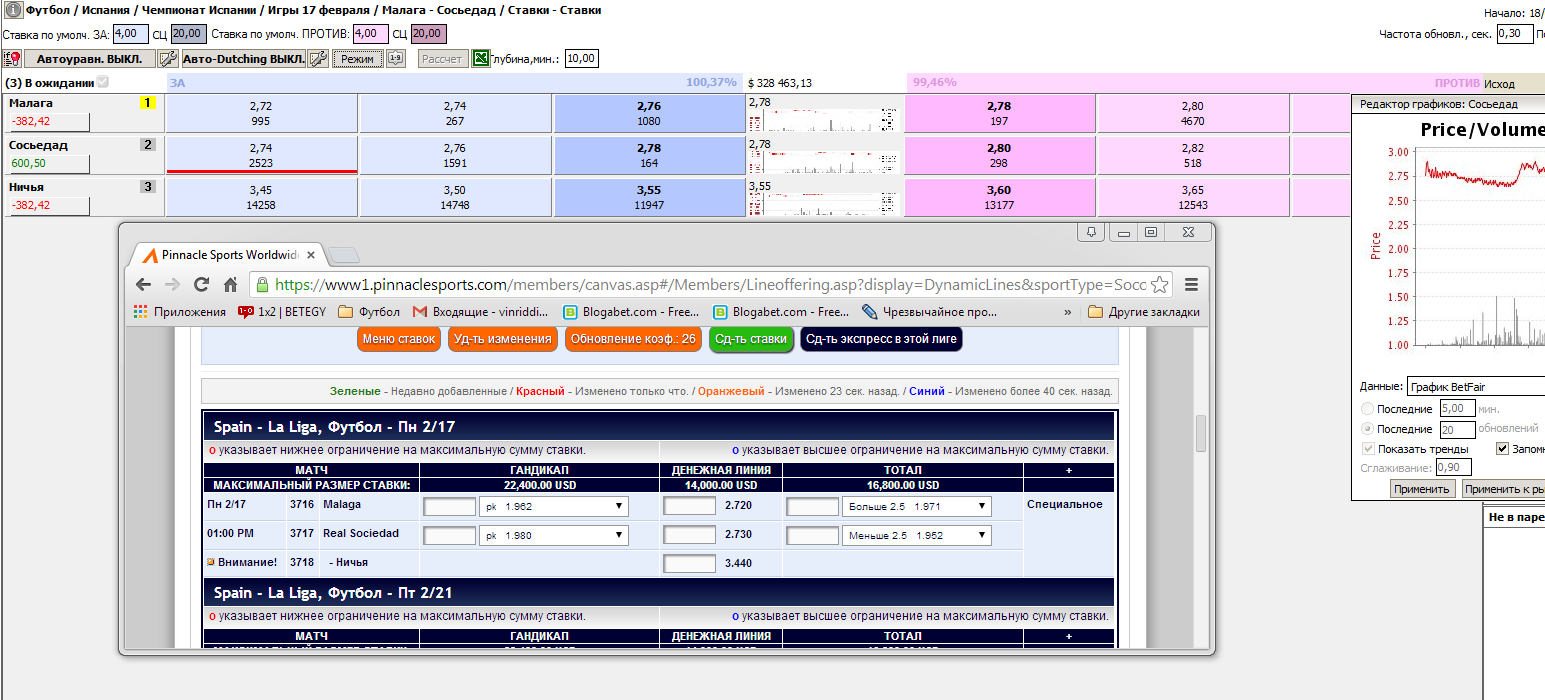This screenshot has width=1545, height=700.
Task: Click the Частота обновл. 0,30 field
Action: coord(1515,33)
